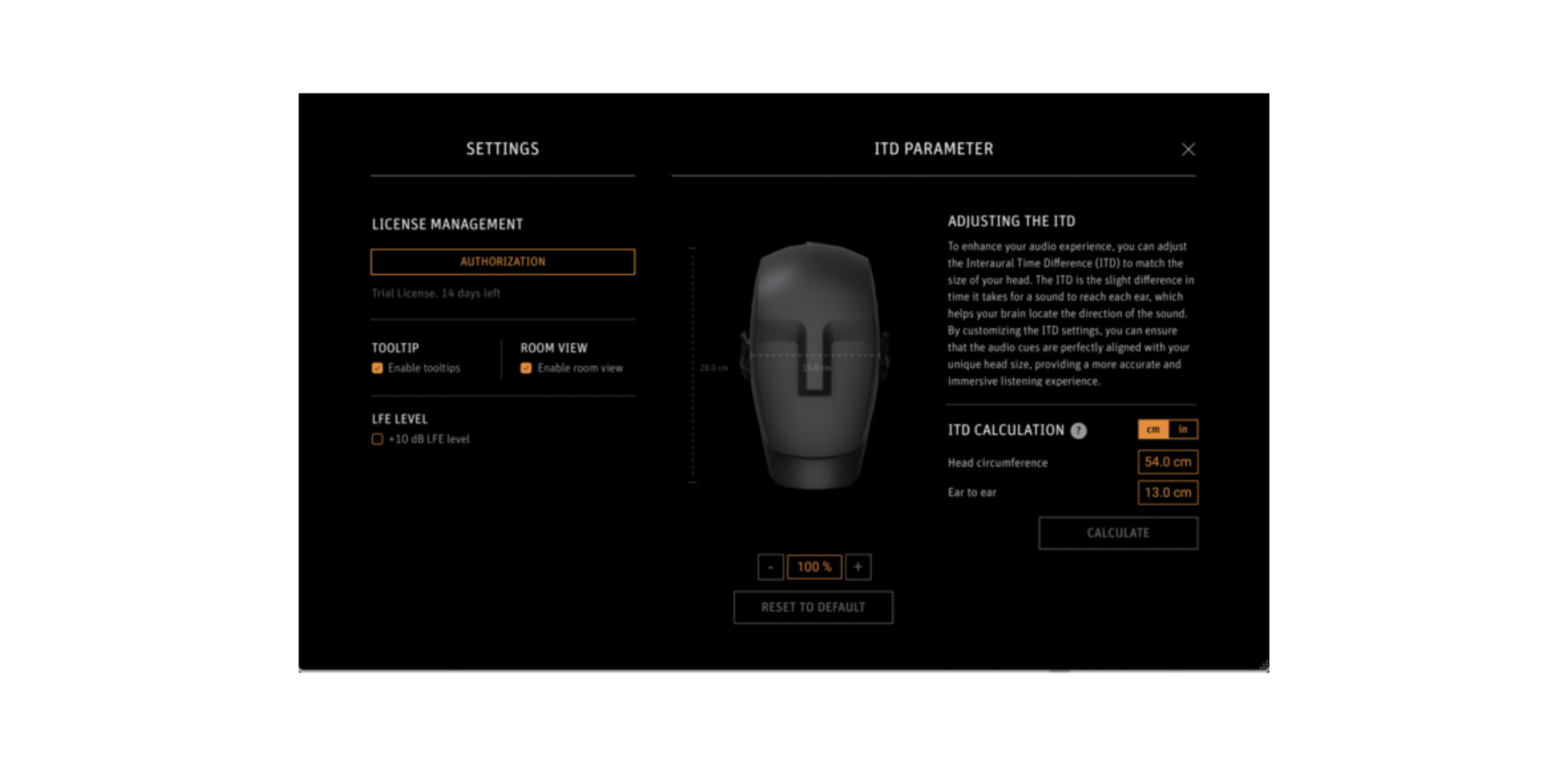Click the Trial License days left text
The image size is (1568, 766).
click(436, 293)
